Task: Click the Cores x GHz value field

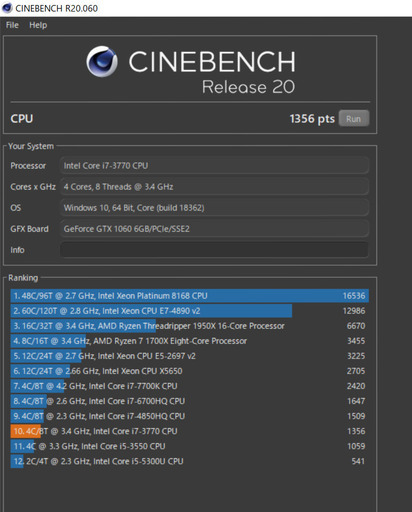Action: (x=214, y=187)
